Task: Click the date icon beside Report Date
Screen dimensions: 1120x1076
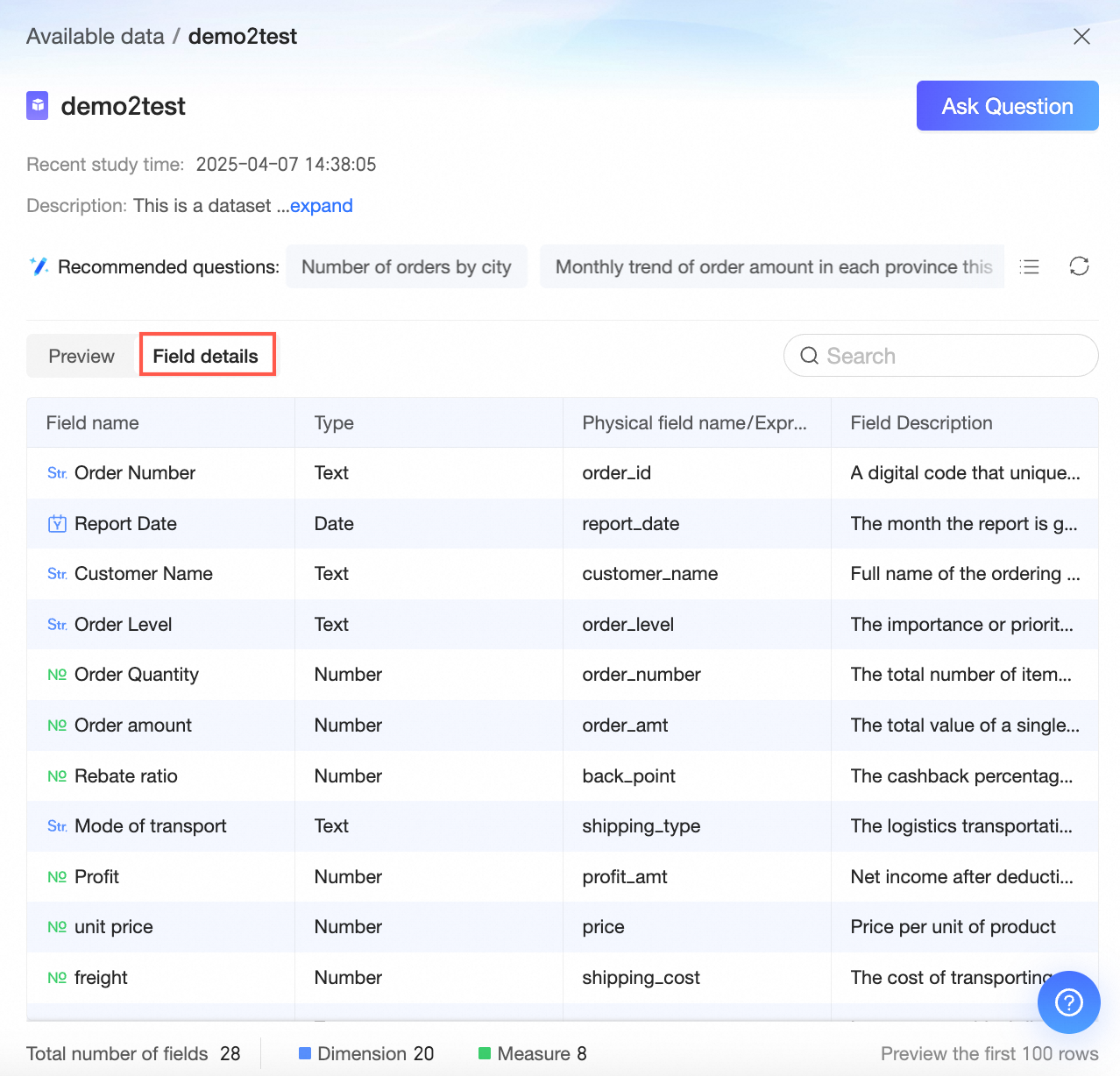Action: pyautogui.click(x=57, y=524)
